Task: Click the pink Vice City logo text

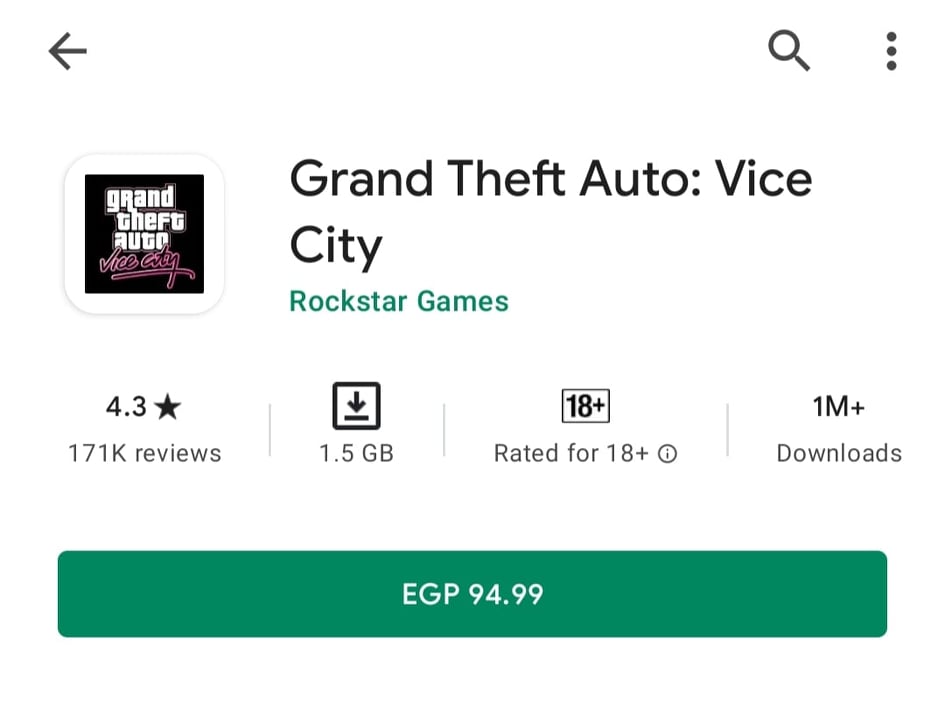Action: 145,266
